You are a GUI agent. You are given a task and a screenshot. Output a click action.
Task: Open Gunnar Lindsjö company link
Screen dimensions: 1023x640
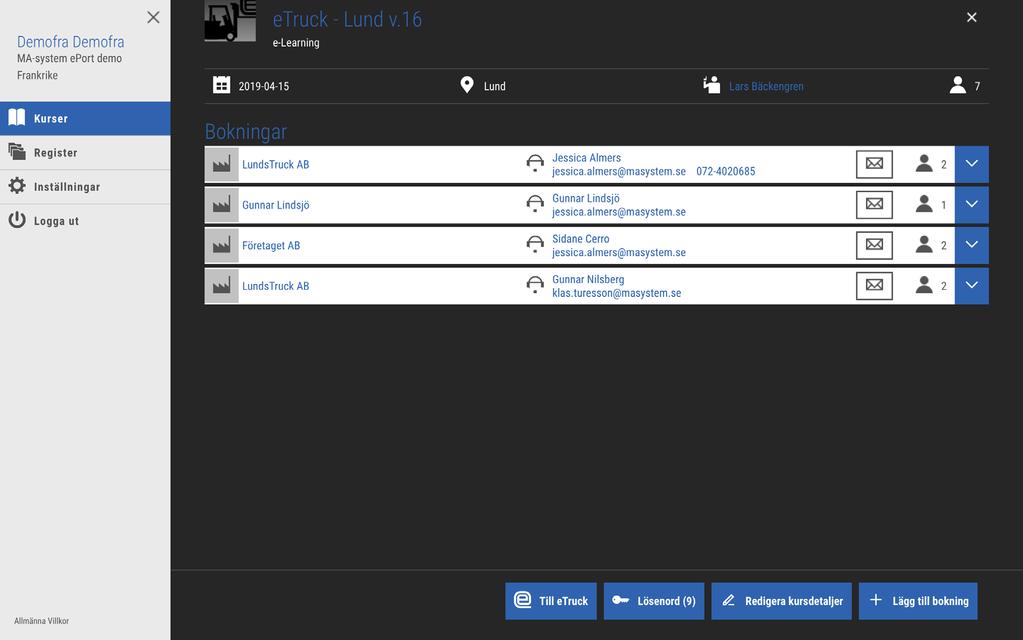pos(275,205)
